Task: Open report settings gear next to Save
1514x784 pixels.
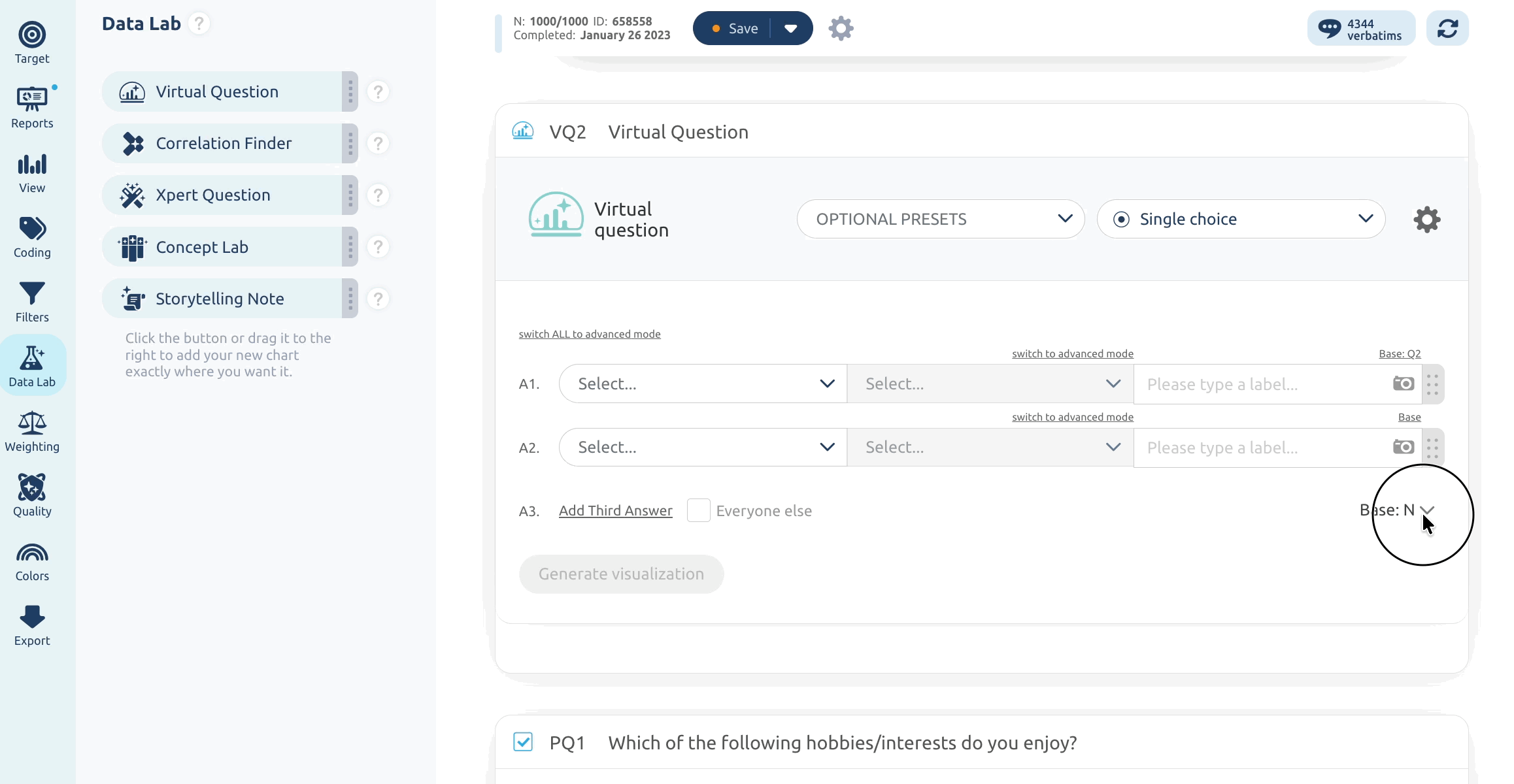Action: pos(841,28)
